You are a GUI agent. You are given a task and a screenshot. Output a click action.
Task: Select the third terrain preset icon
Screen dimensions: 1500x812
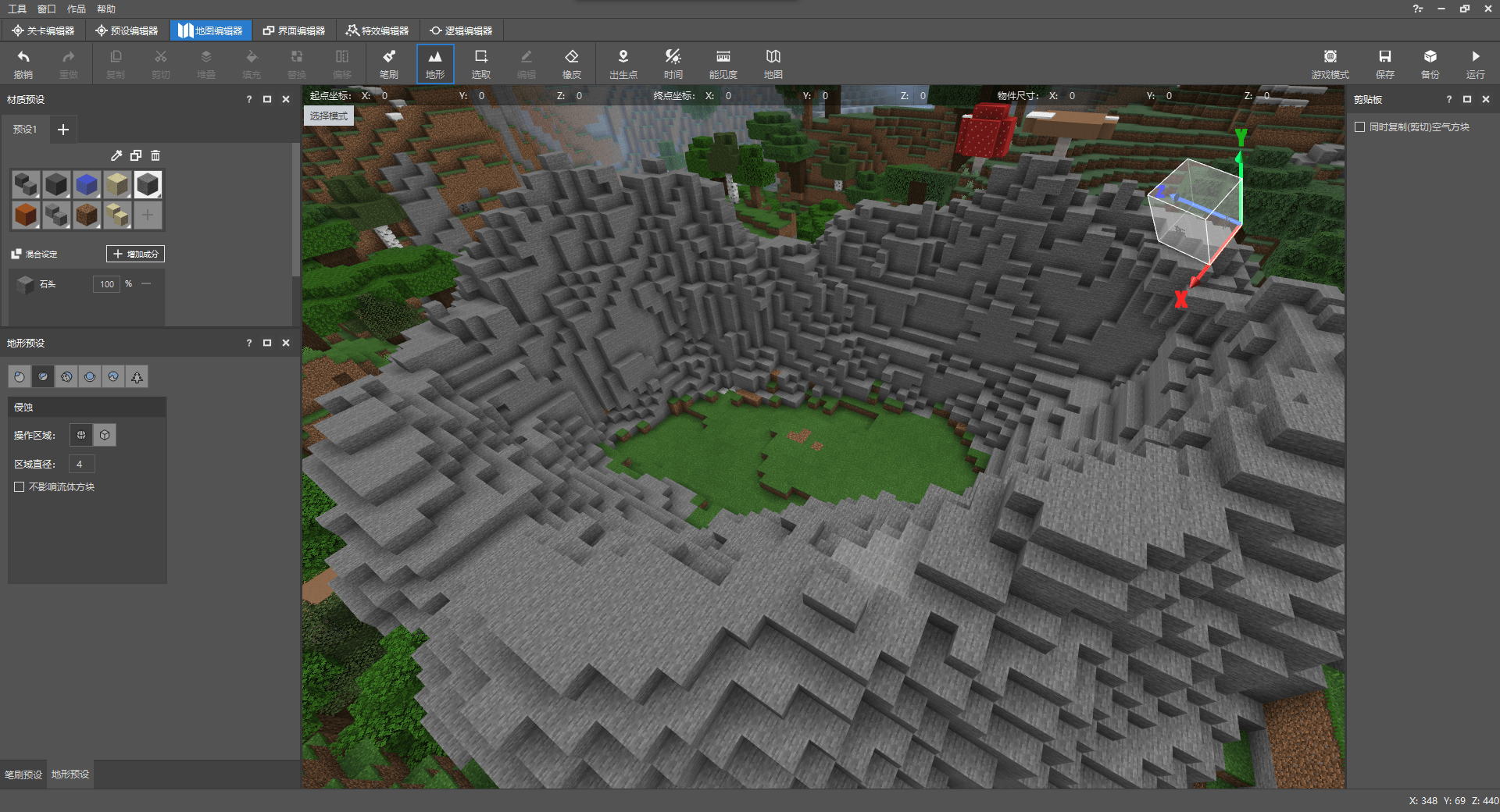[x=66, y=376]
